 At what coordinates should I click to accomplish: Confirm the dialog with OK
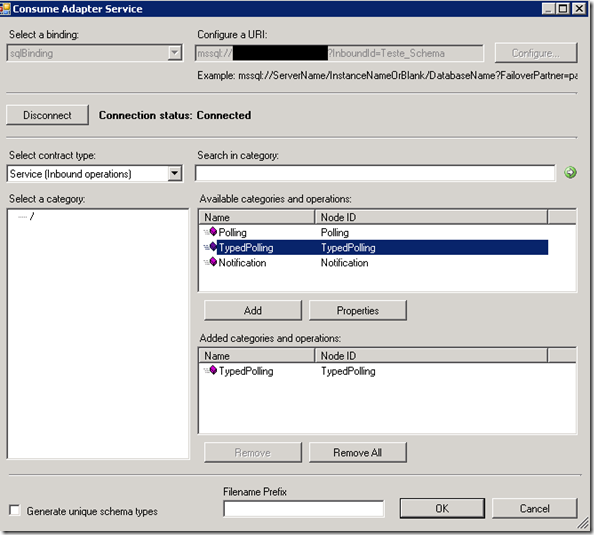(442, 508)
